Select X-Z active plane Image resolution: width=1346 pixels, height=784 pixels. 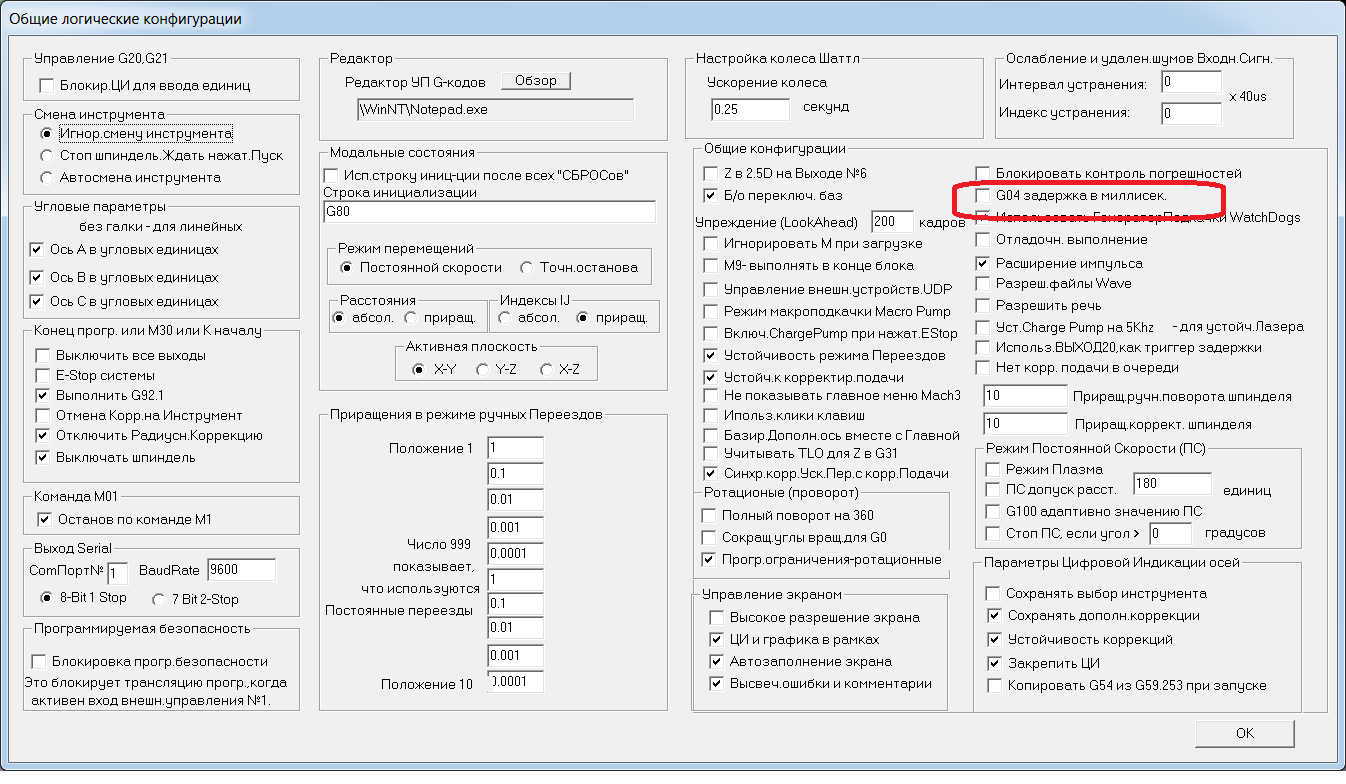(545, 369)
